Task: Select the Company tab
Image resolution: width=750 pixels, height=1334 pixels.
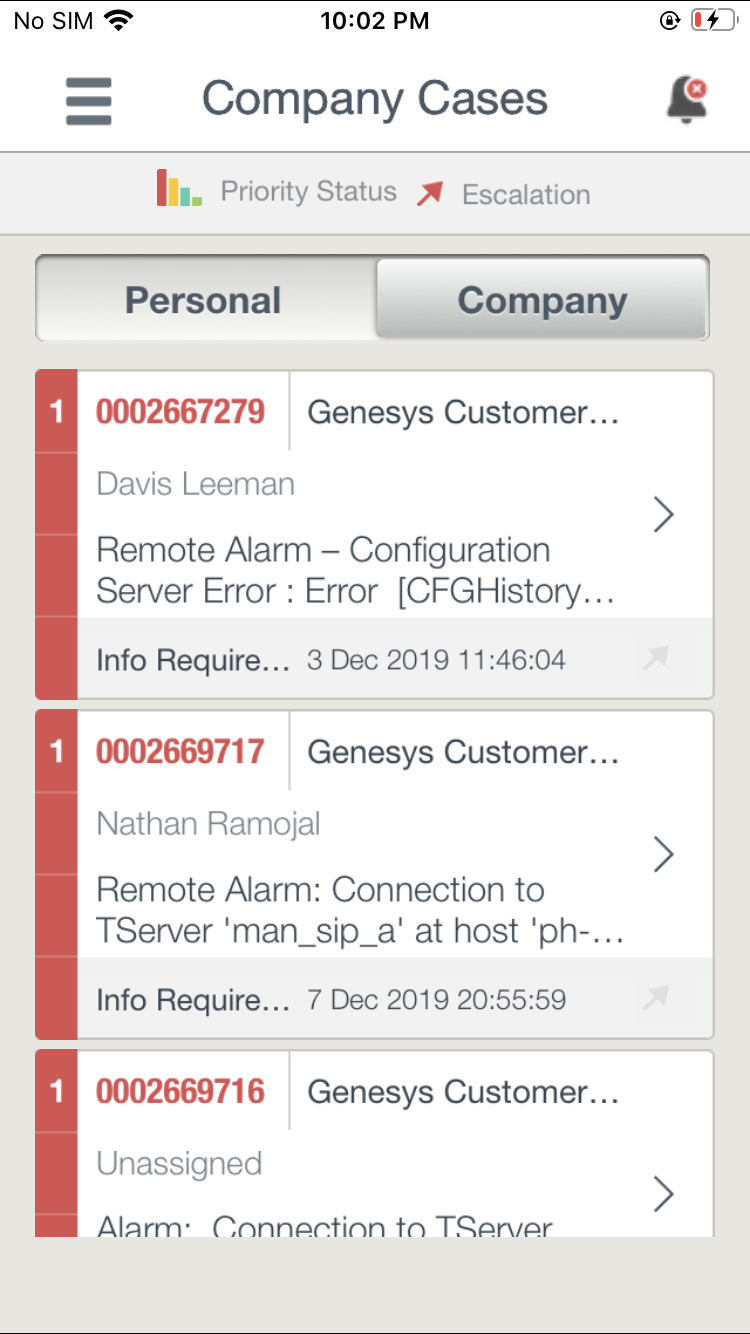Action: [x=542, y=300]
